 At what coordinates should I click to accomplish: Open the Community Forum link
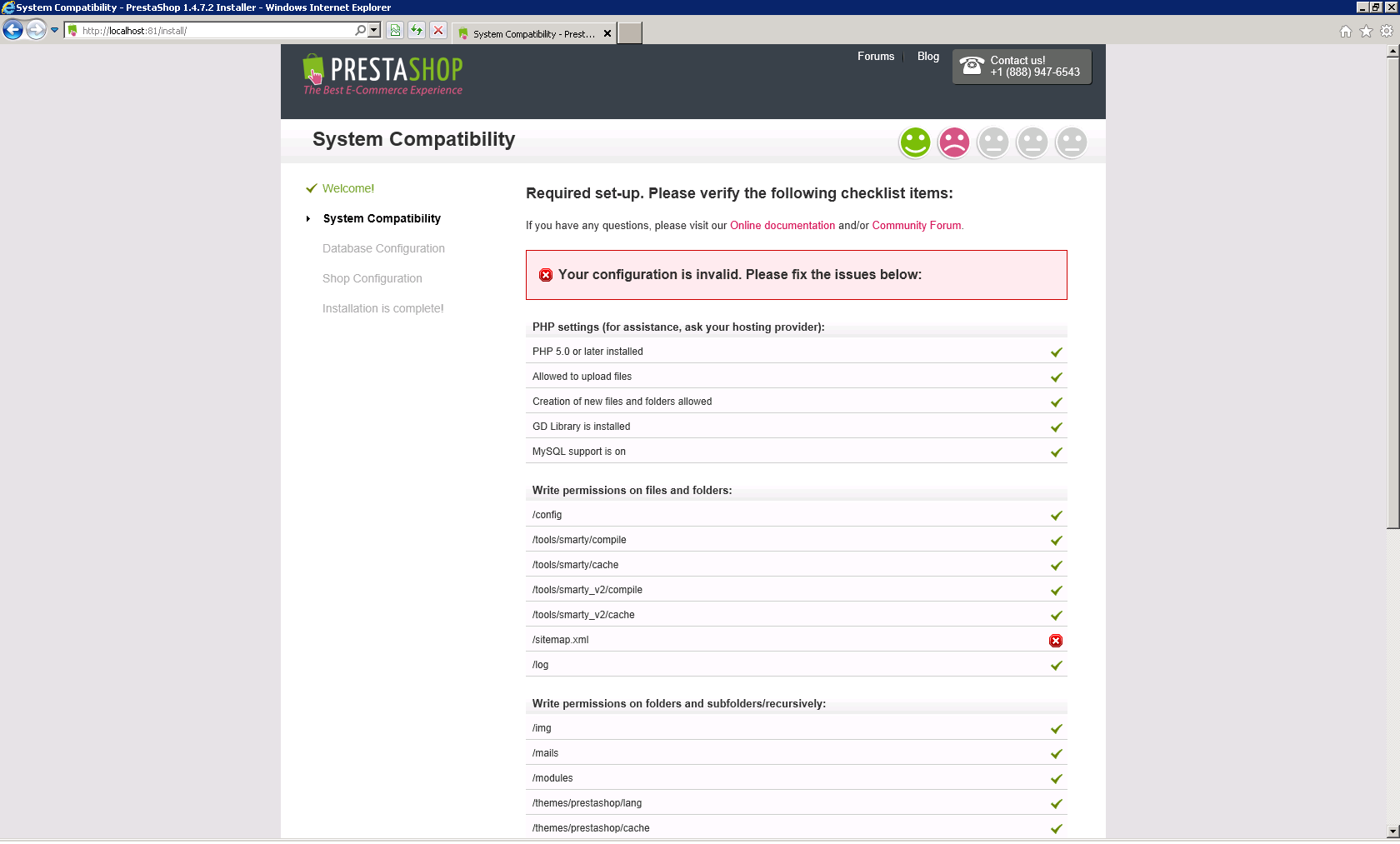coord(917,226)
